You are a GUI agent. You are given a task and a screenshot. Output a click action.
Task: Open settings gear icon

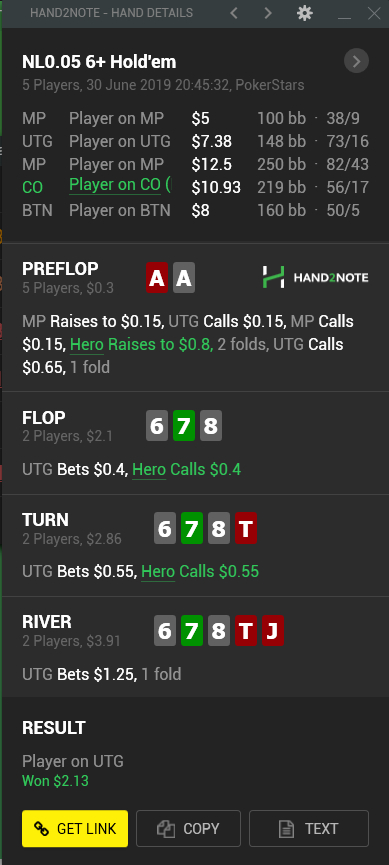coord(305,13)
